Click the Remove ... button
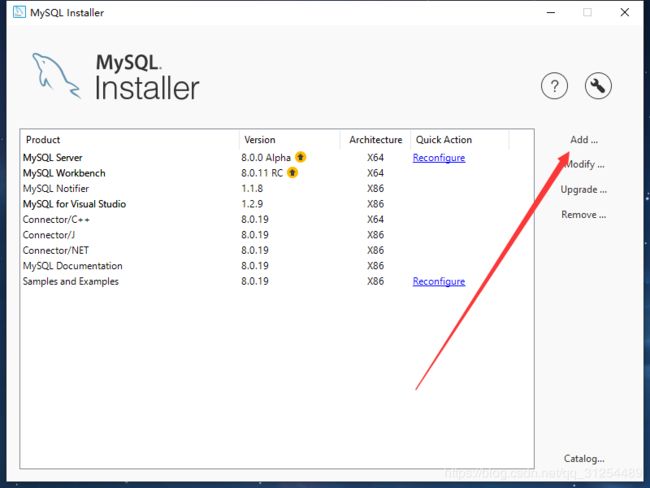The width and height of the screenshot is (650, 488). [584, 214]
